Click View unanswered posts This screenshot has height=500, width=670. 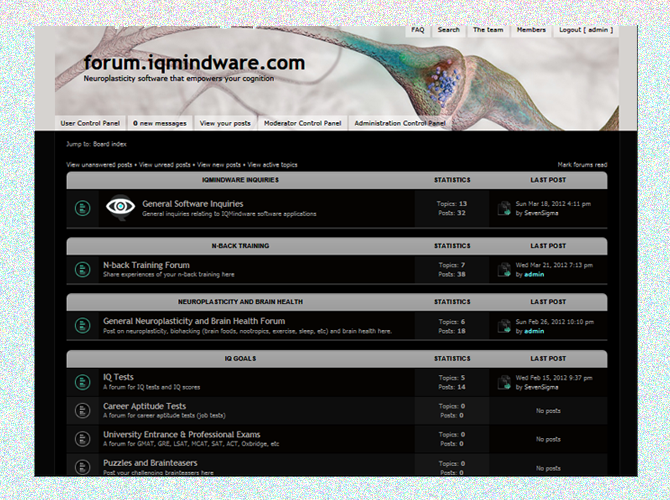(x=99, y=165)
